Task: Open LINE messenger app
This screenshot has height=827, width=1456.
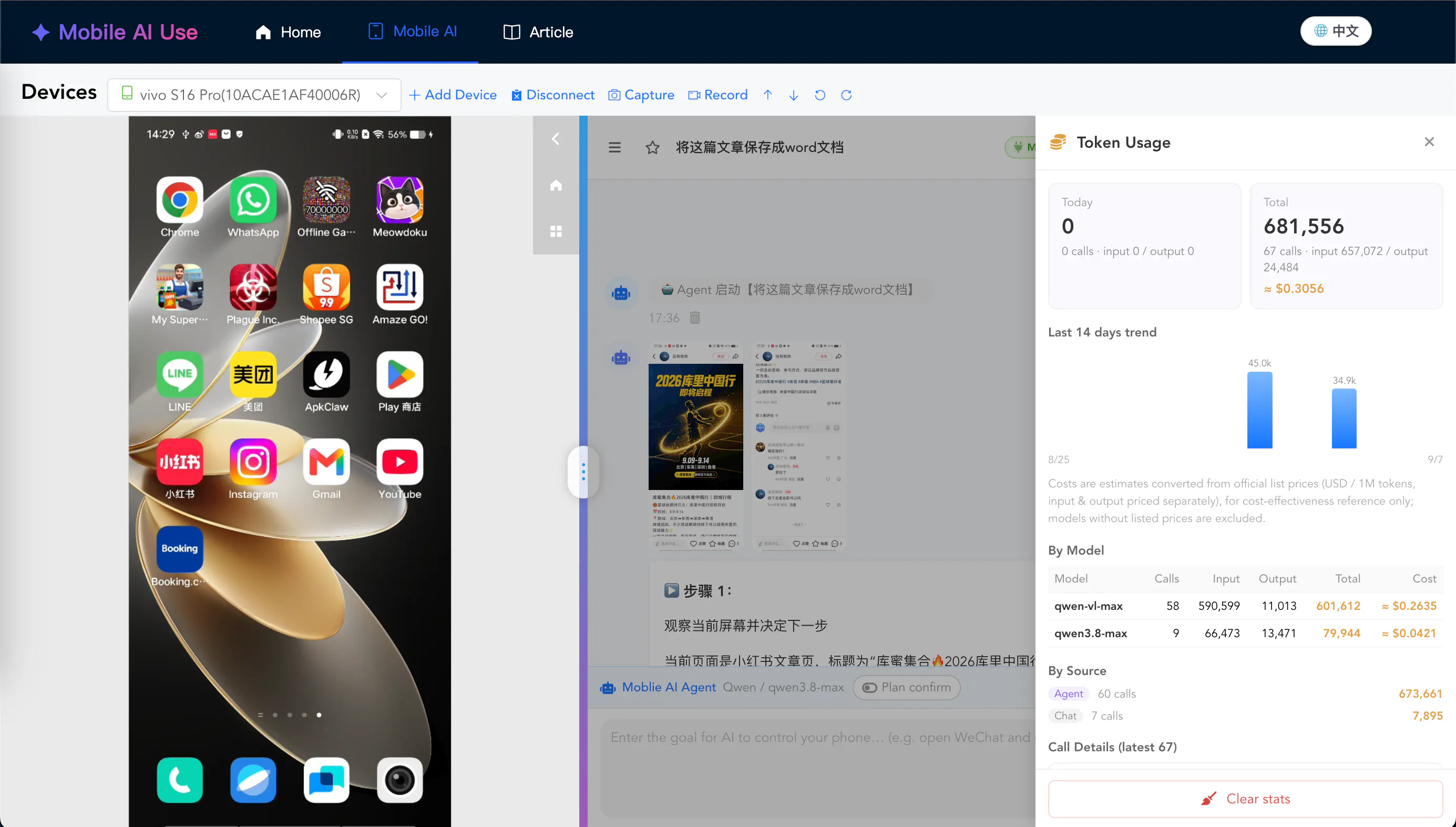Action: pyautogui.click(x=179, y=375)
